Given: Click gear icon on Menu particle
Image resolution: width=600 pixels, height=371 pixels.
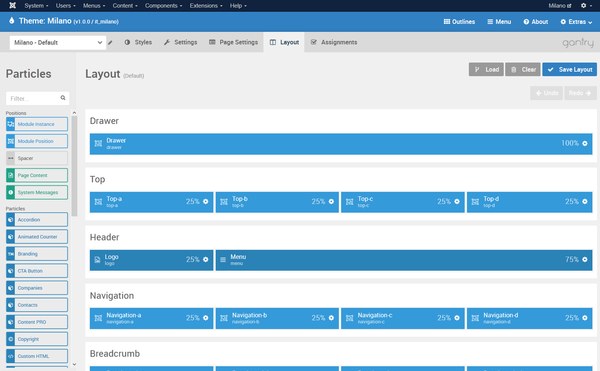Looking at the screenshot, I should 585,260.
